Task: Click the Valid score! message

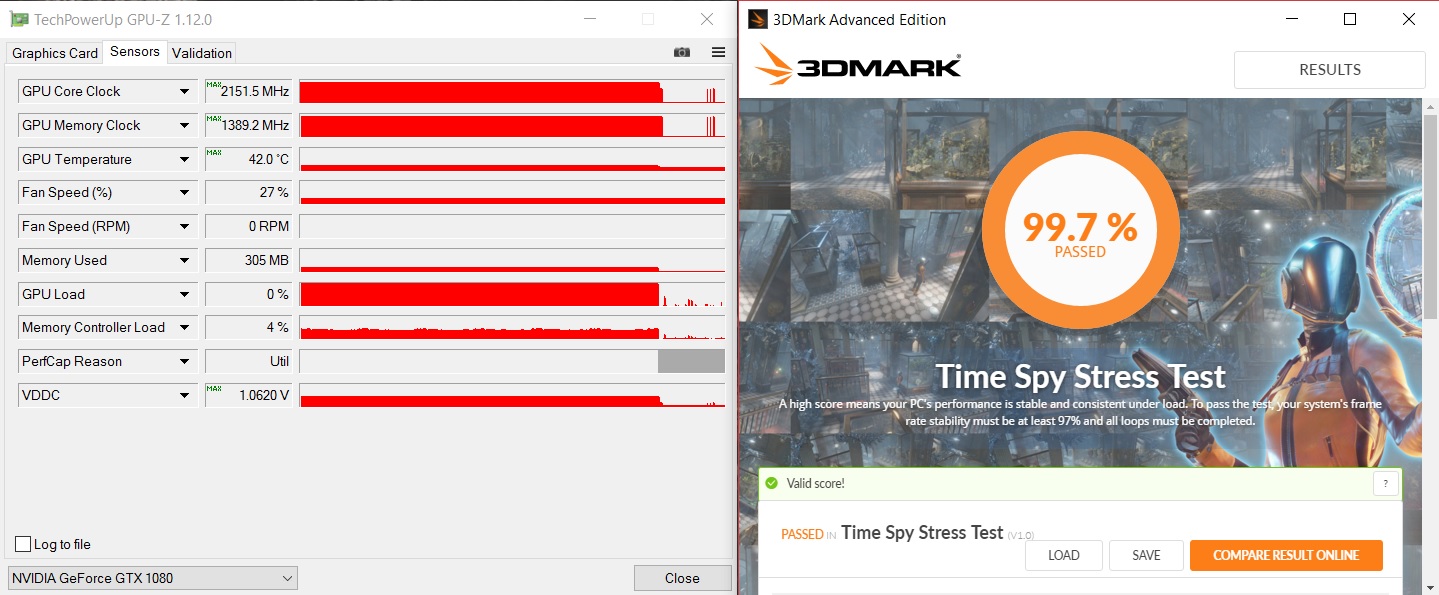Action: coord(815,483)
